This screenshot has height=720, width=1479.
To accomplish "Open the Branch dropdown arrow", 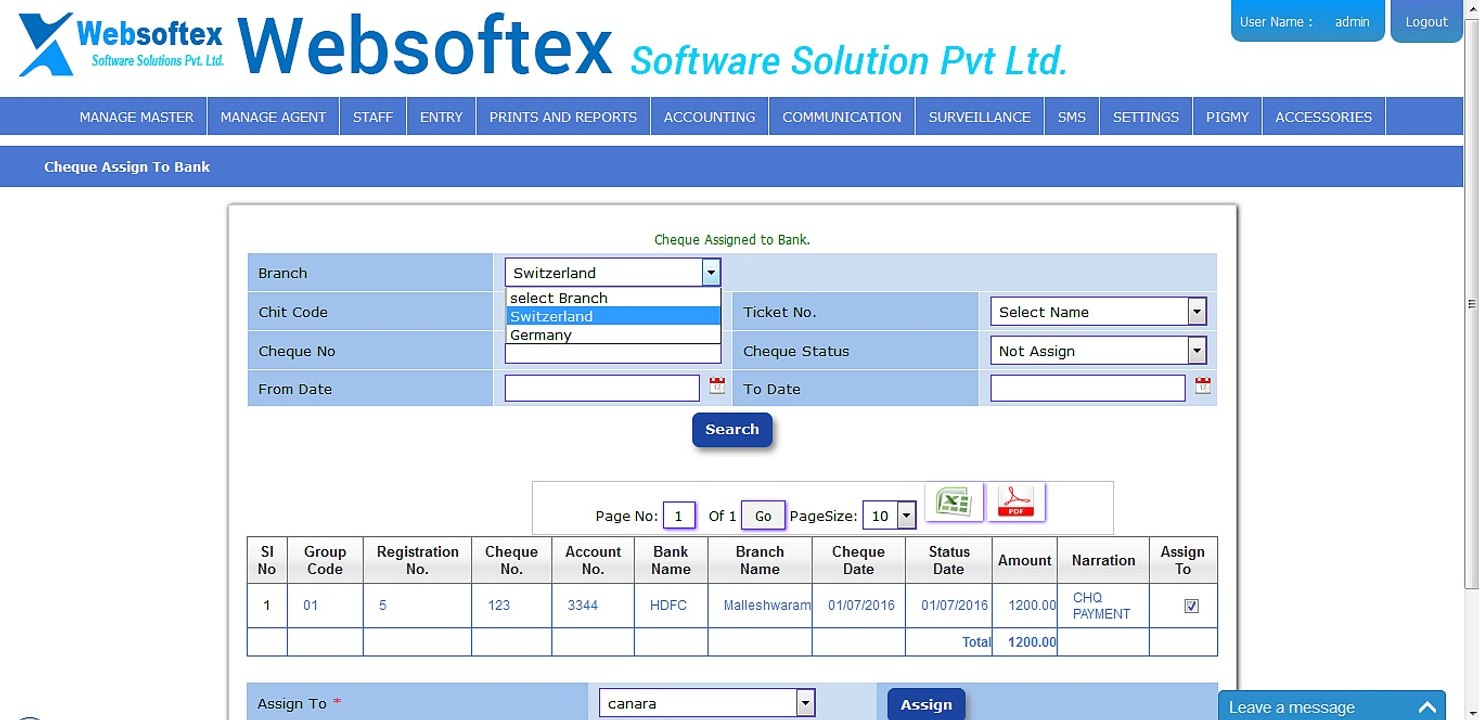I will 711,272.
